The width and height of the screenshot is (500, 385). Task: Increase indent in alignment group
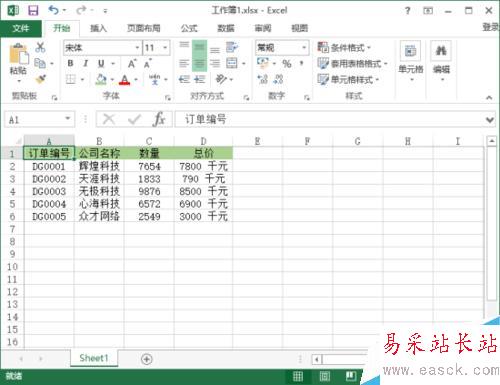click(200, 79)
